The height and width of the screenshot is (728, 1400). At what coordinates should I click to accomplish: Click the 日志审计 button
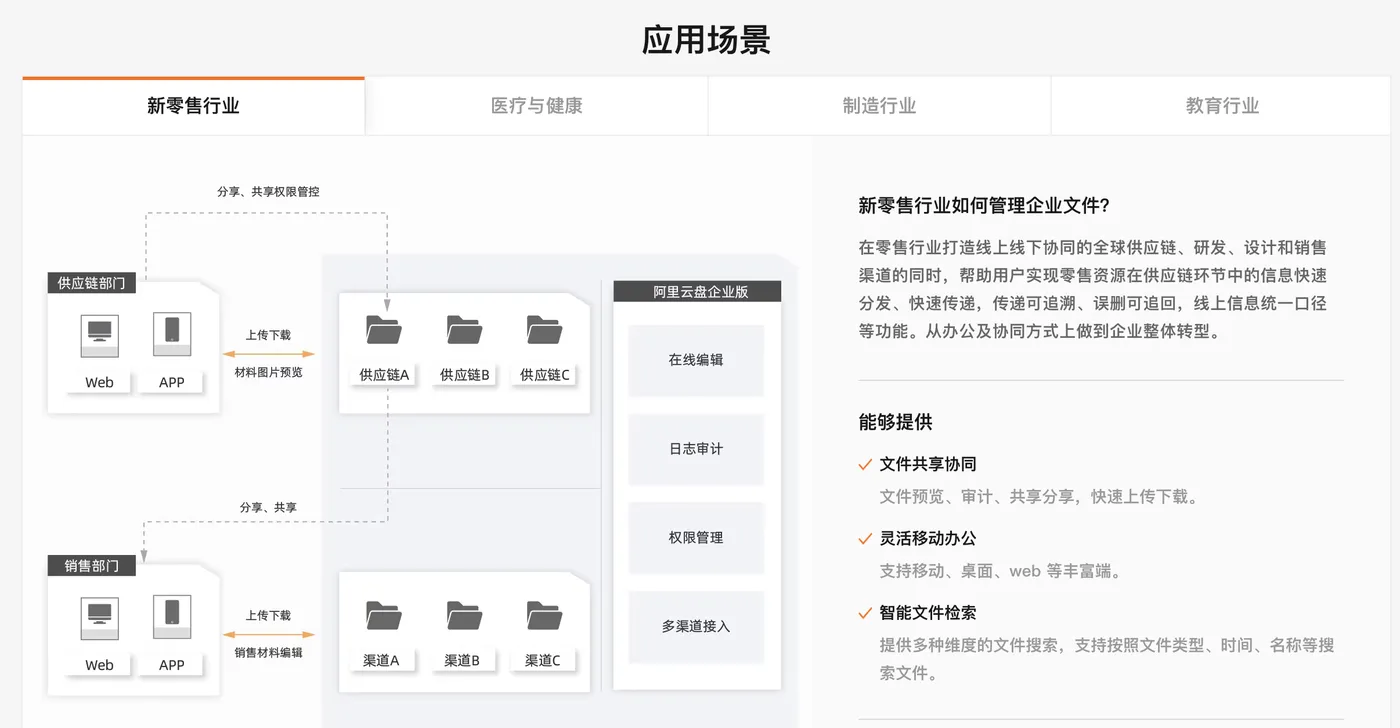pyautogui.click(x=696, y=449)
